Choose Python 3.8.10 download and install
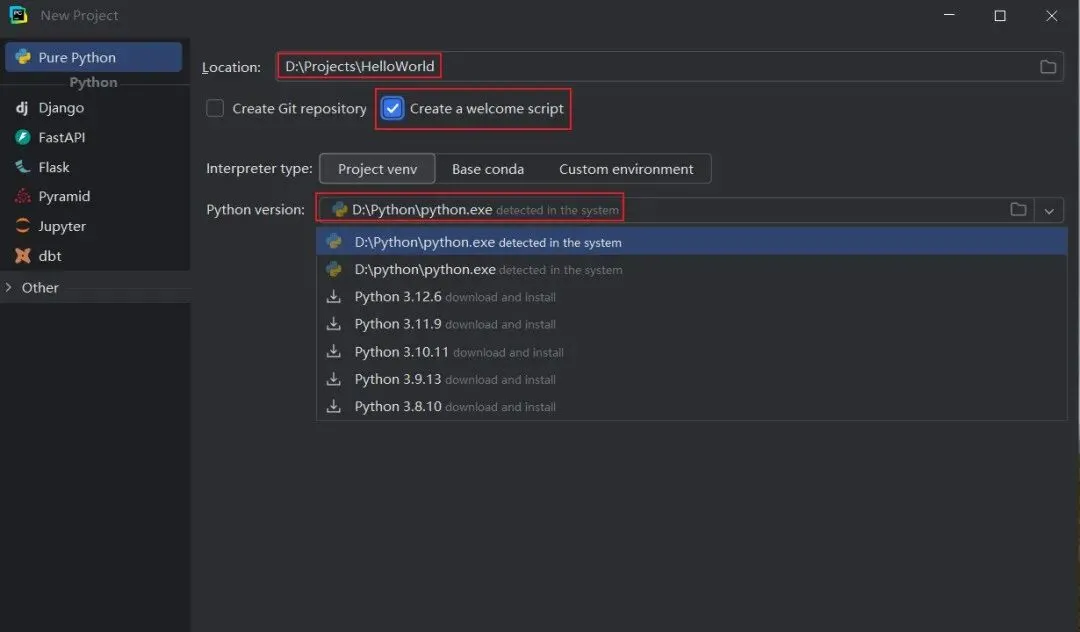 692,406
